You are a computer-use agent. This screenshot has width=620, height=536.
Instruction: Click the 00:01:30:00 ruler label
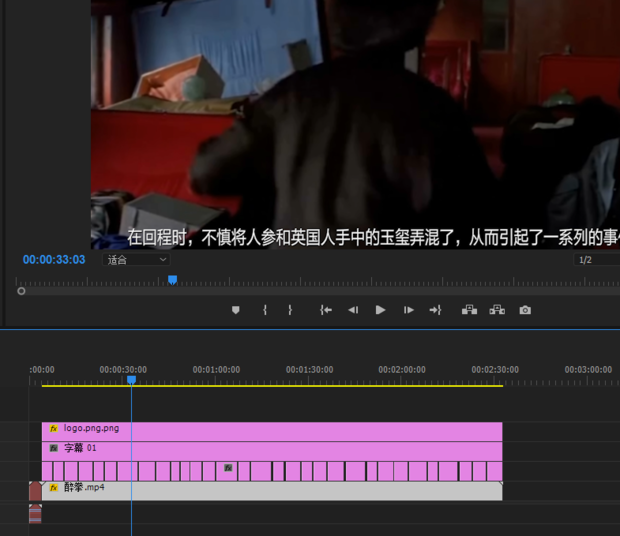point(309,370)
